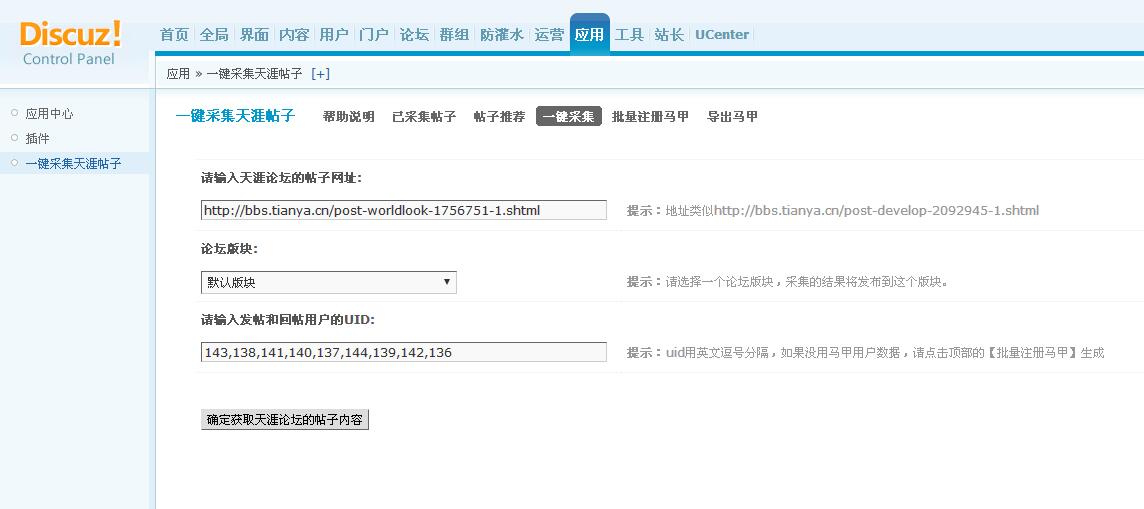Click the [+] add-to-favorites link in breadcrumb
Screen dimensions: 1144x509
320,74
